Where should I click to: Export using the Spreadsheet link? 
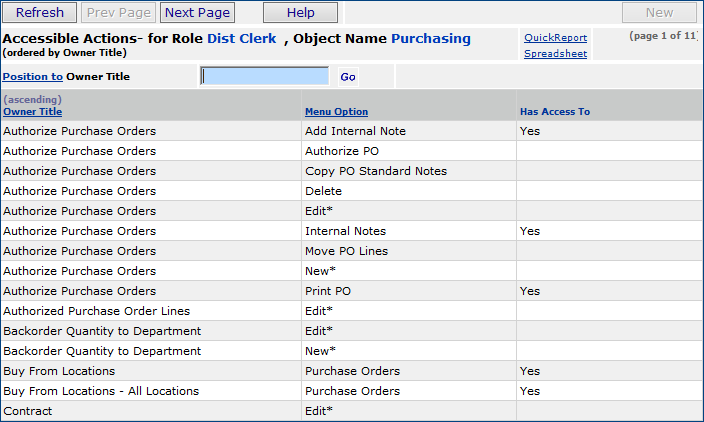pyautogui.click(x=555, y=54)
